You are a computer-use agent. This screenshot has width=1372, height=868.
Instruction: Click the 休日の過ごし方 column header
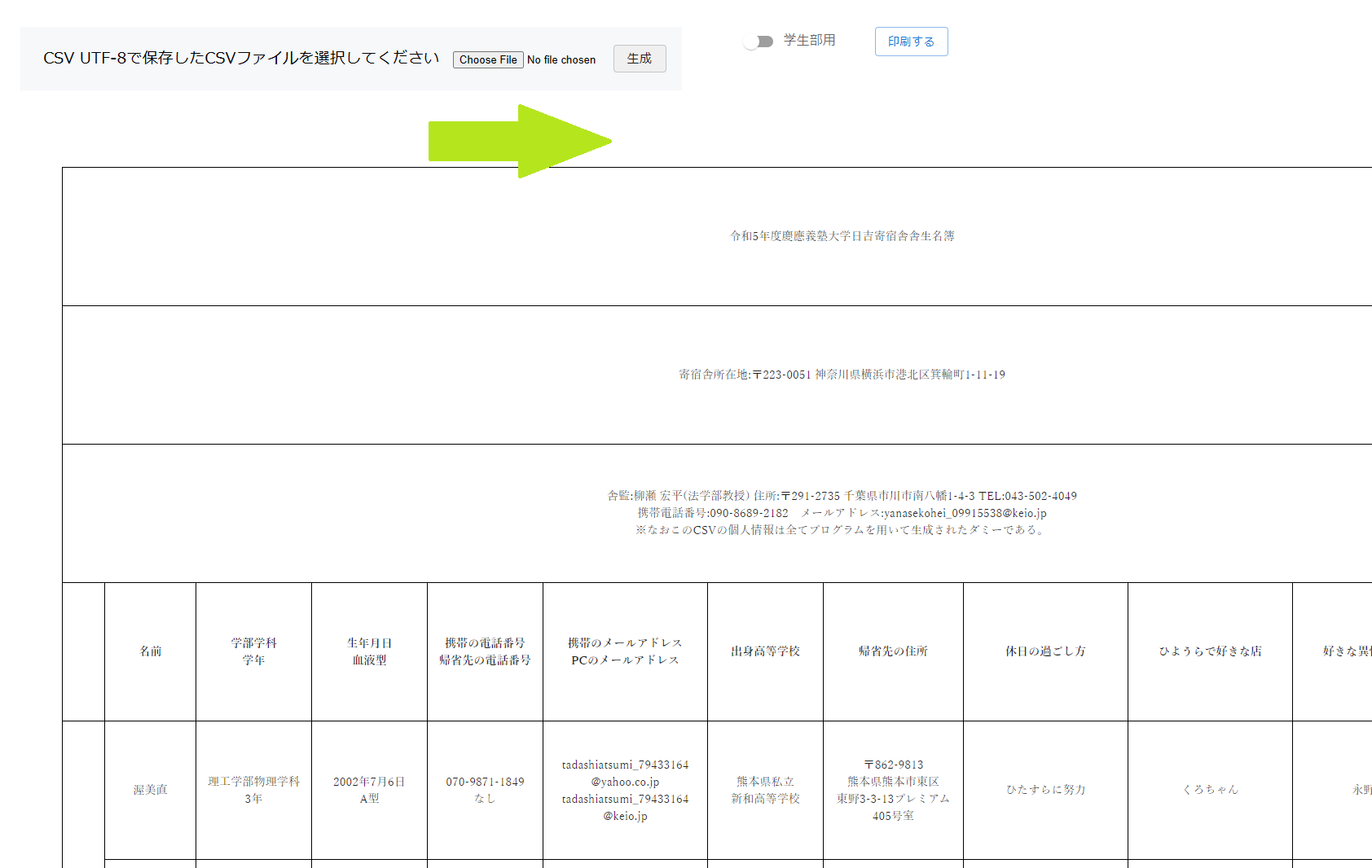(x=1046, y=651)
